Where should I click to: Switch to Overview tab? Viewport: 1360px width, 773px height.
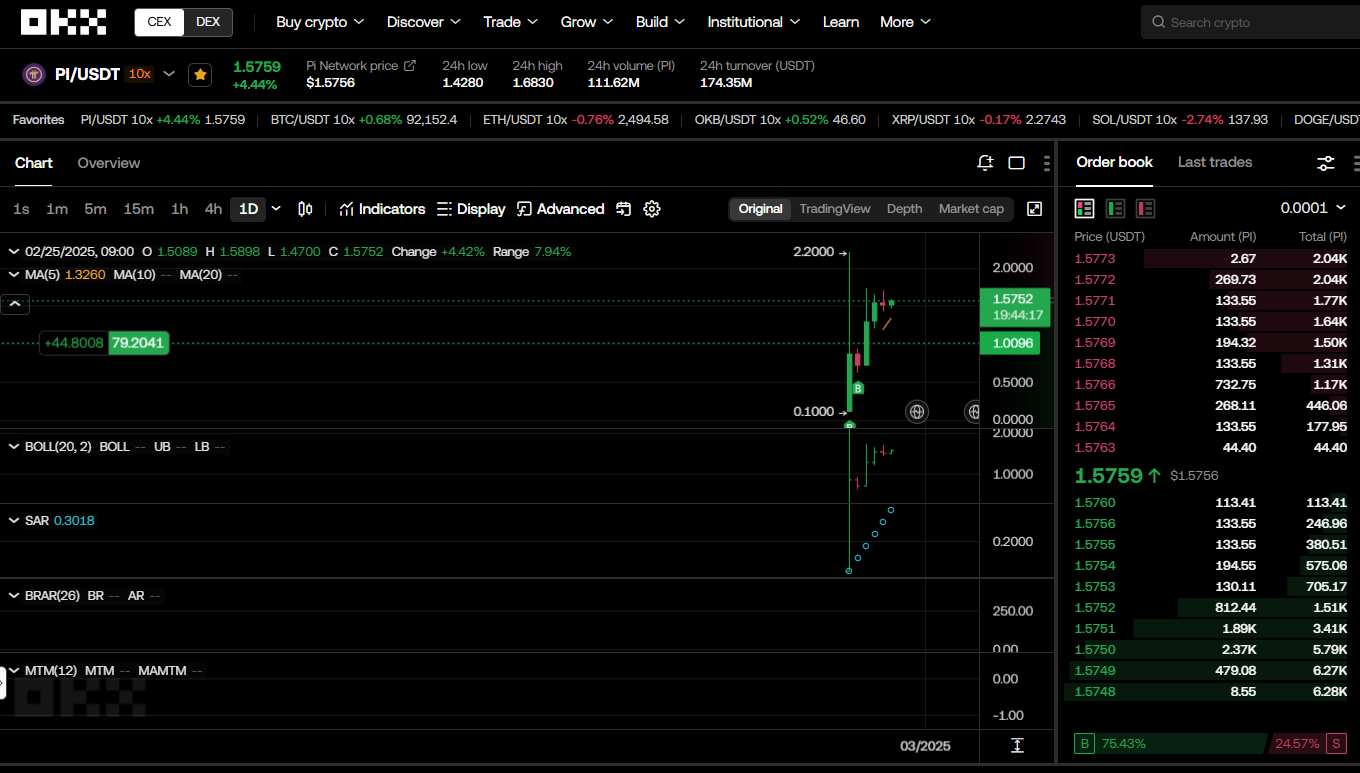coord(109,163)
